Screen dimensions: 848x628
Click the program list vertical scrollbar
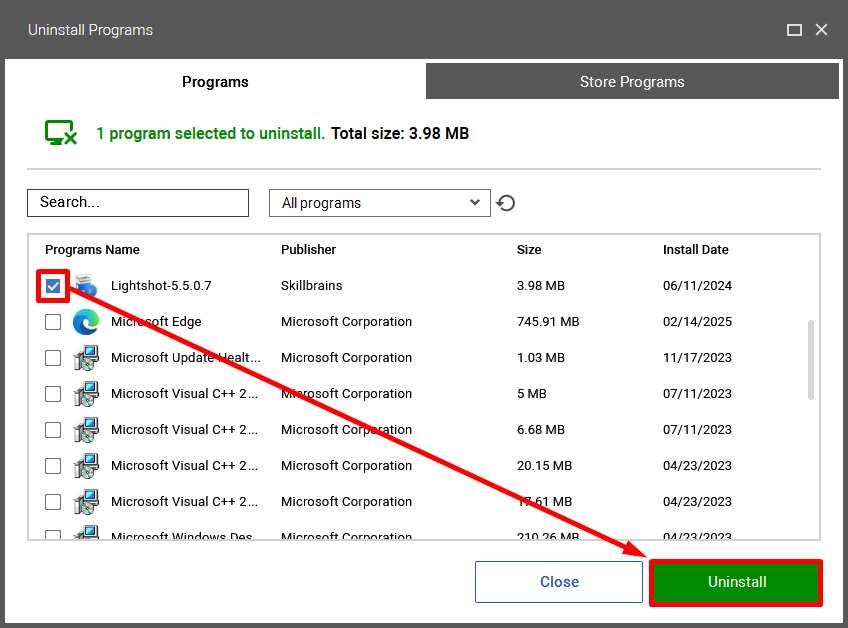click(x=811, y=360)
